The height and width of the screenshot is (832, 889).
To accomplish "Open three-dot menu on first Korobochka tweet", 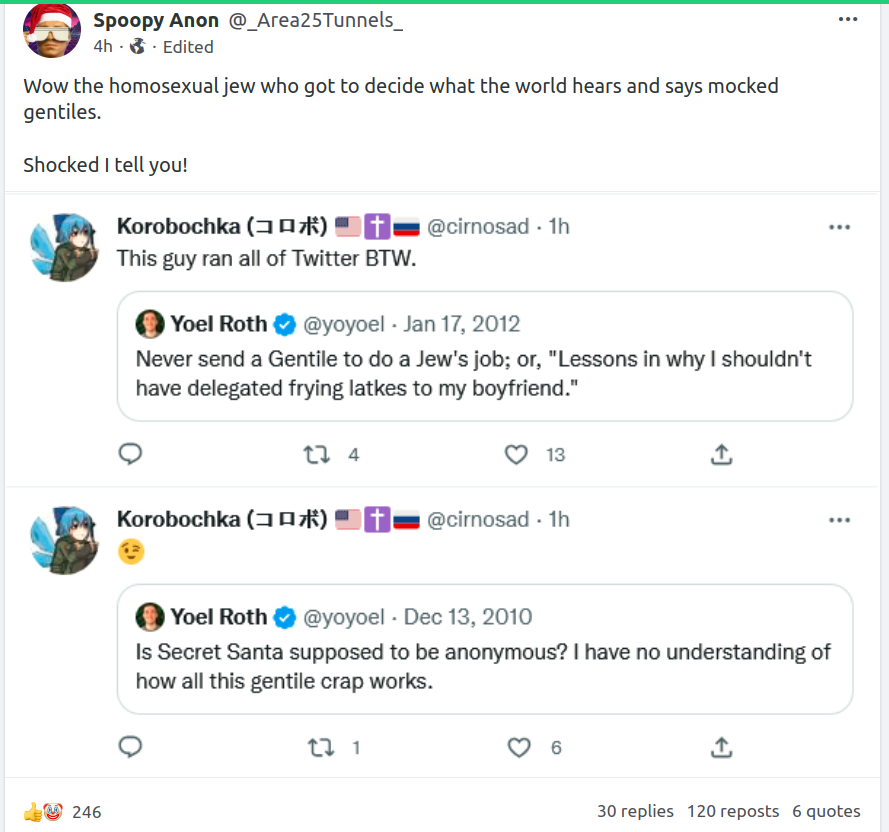I will point(840,227).
